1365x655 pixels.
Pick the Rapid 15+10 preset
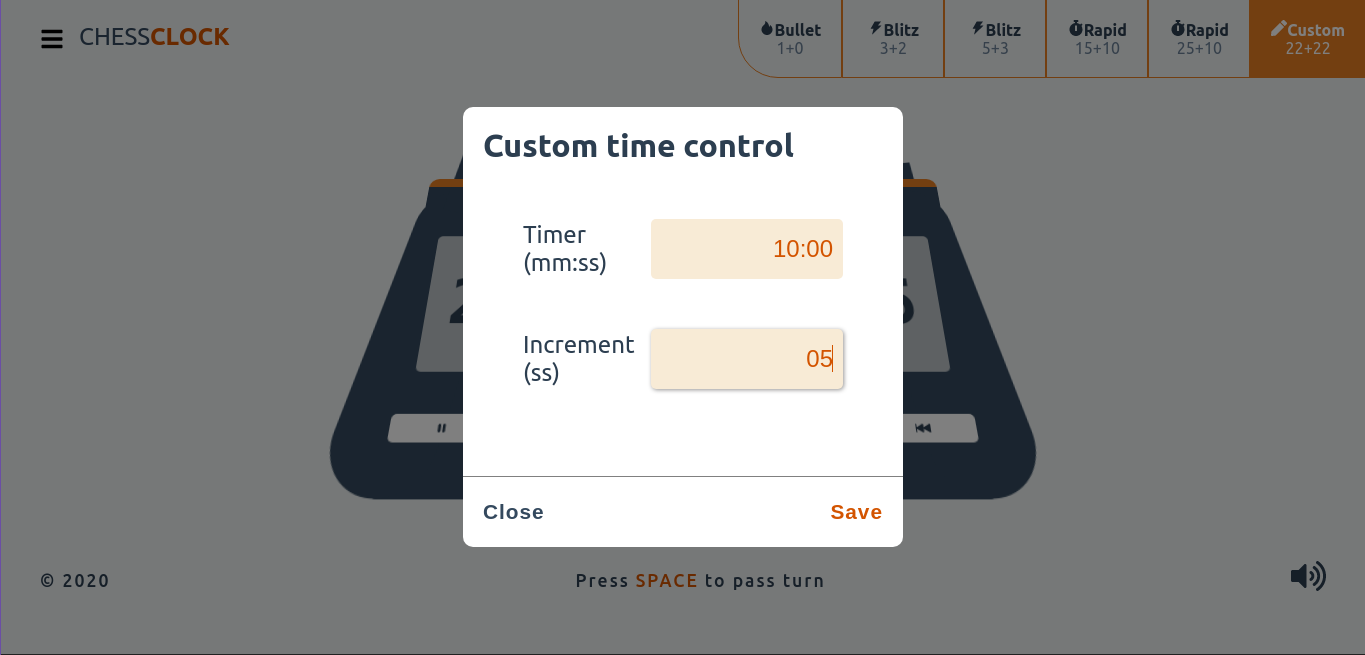pyautogui.click(x=1097, y=39)
